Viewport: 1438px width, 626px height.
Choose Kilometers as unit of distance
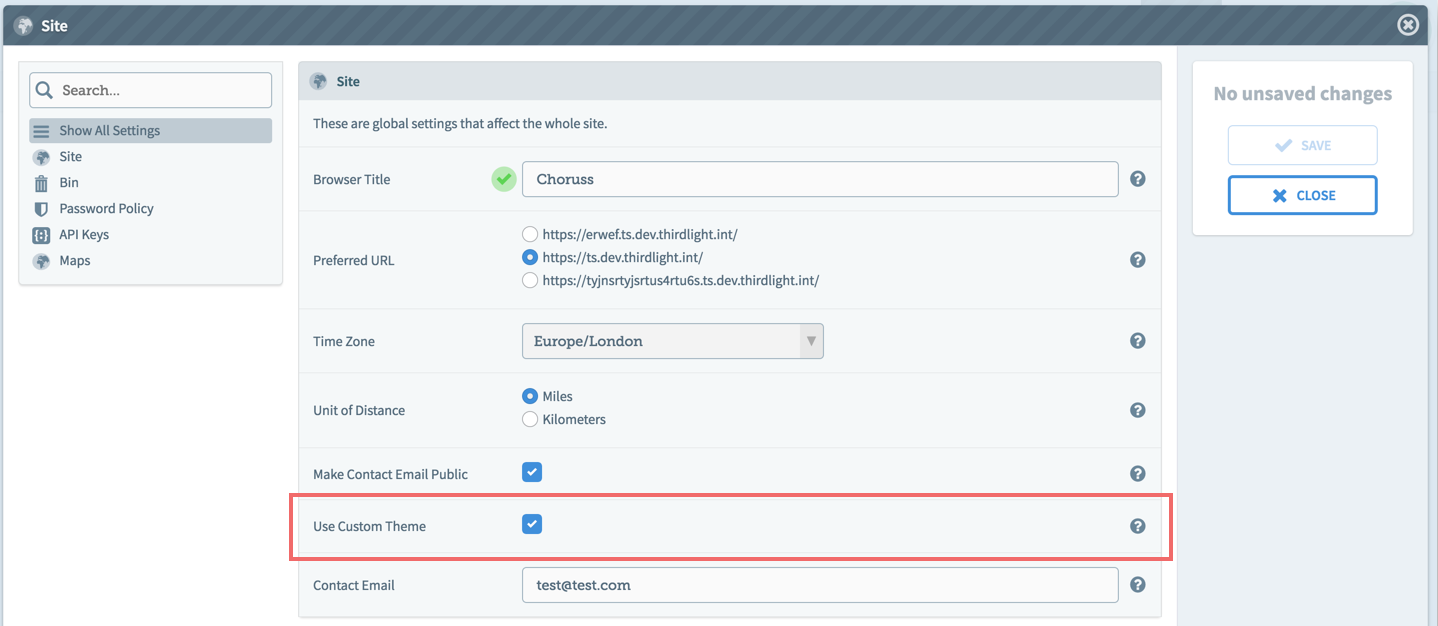[x=530, y=419]
